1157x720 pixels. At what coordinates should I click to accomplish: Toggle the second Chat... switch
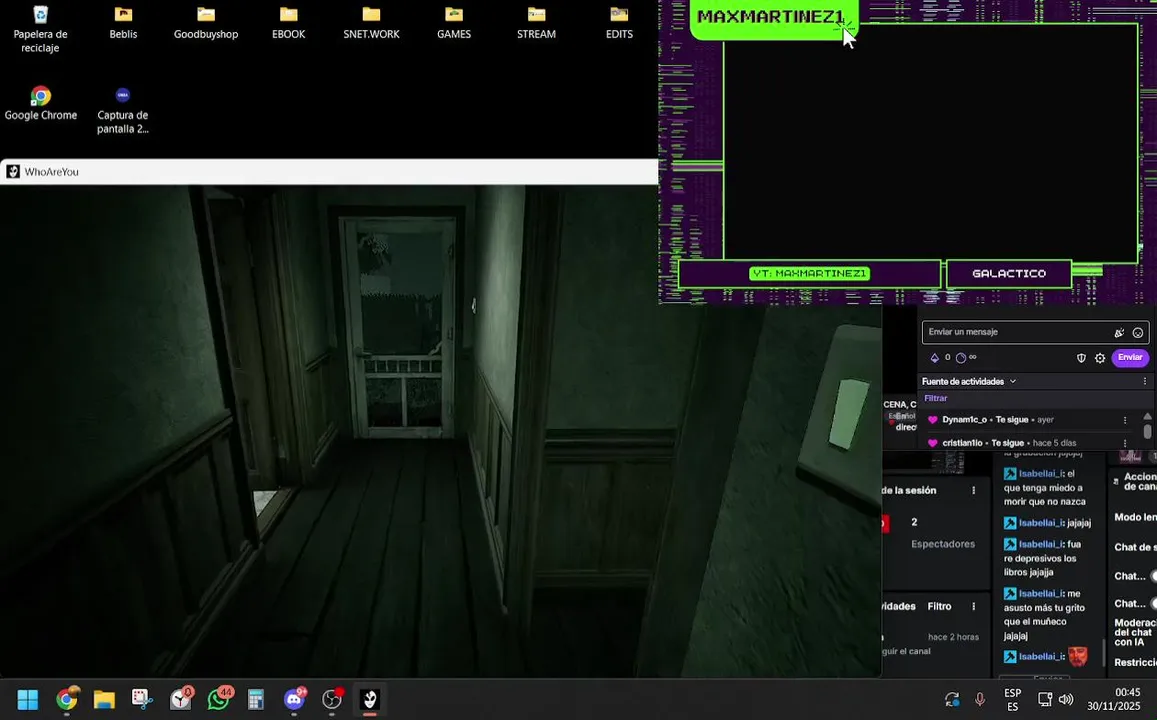(1152, 603)
